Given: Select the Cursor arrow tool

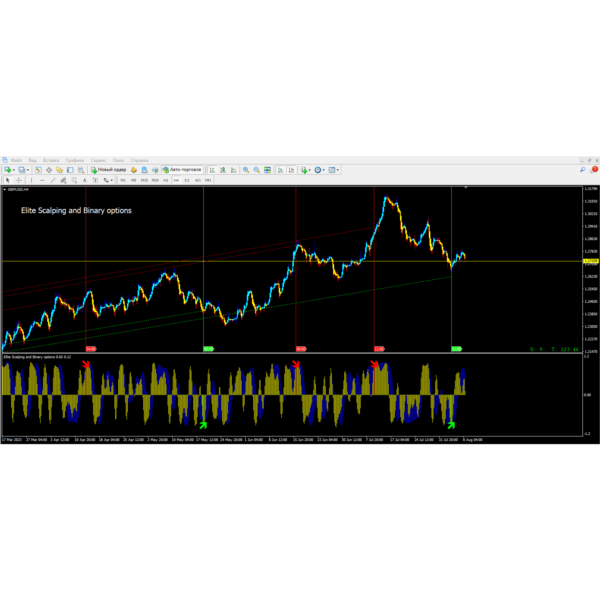Looking at the screenshot, I should [x=7, y=180].
